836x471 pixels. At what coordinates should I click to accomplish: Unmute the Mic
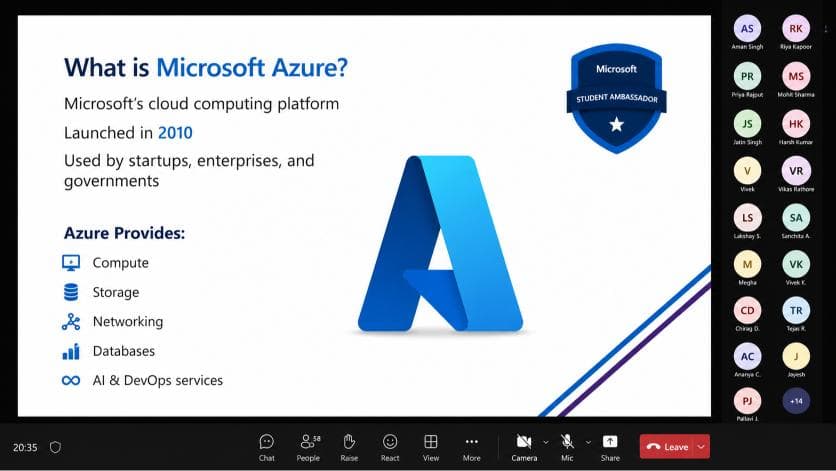[x=567, y=447]
